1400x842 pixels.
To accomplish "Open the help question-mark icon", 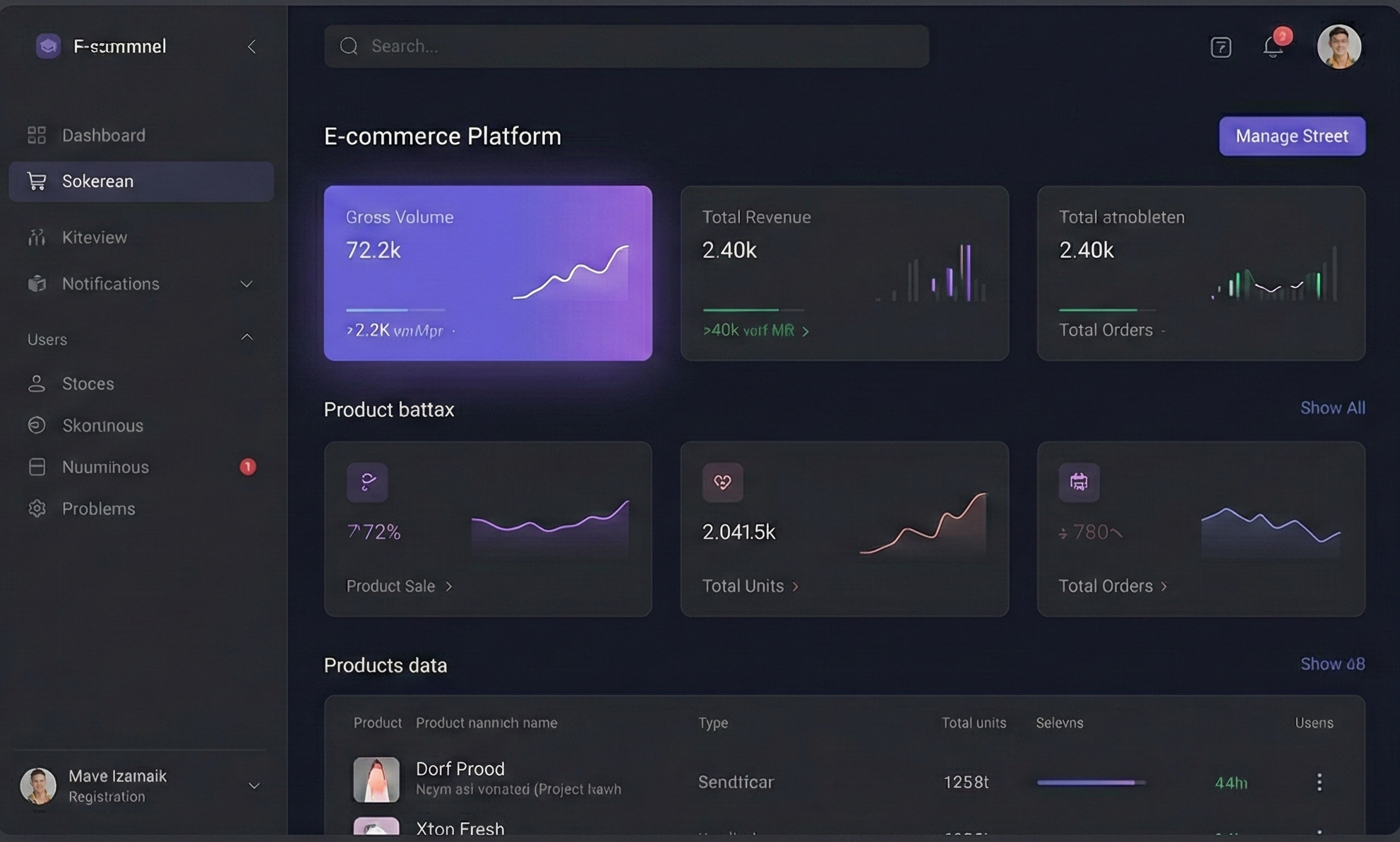I will (x=1221, y=47).
